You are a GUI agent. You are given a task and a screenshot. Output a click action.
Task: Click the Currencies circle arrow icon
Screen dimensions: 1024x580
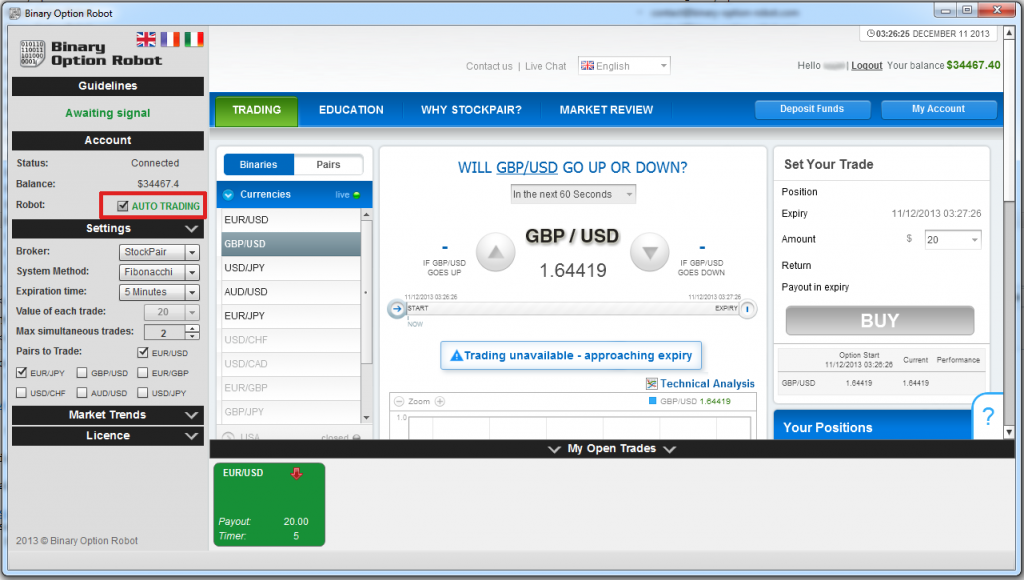(229, 195)
